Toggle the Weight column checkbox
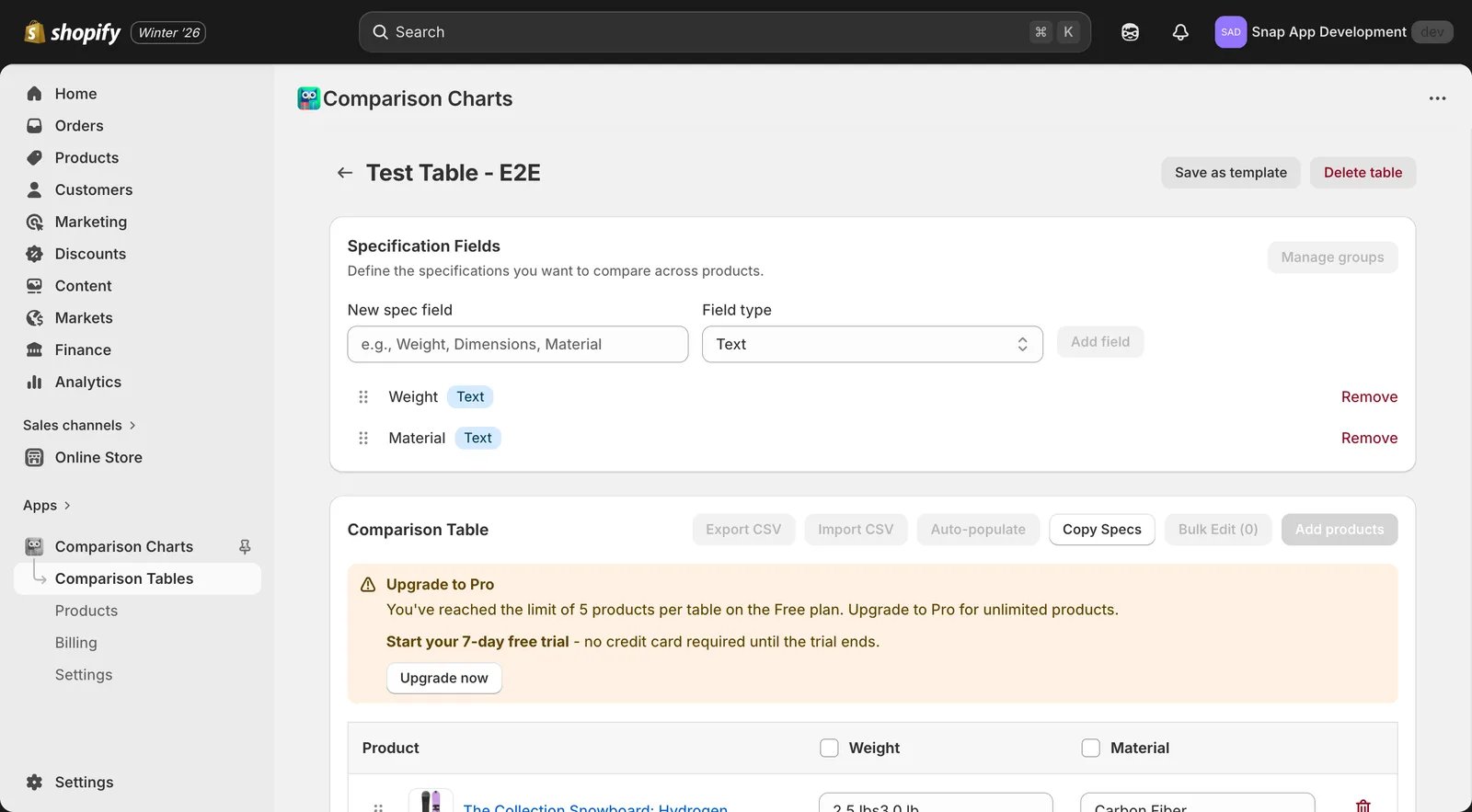The image size is (1472, 812). 829,749
